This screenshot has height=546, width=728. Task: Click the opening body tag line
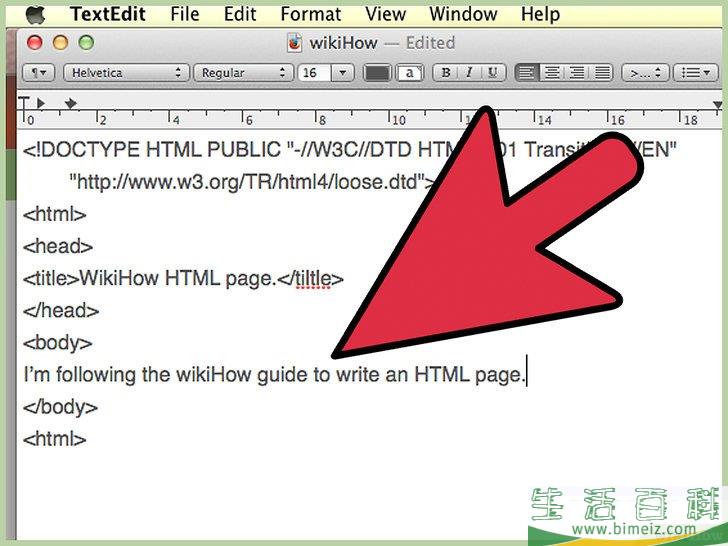58,343
